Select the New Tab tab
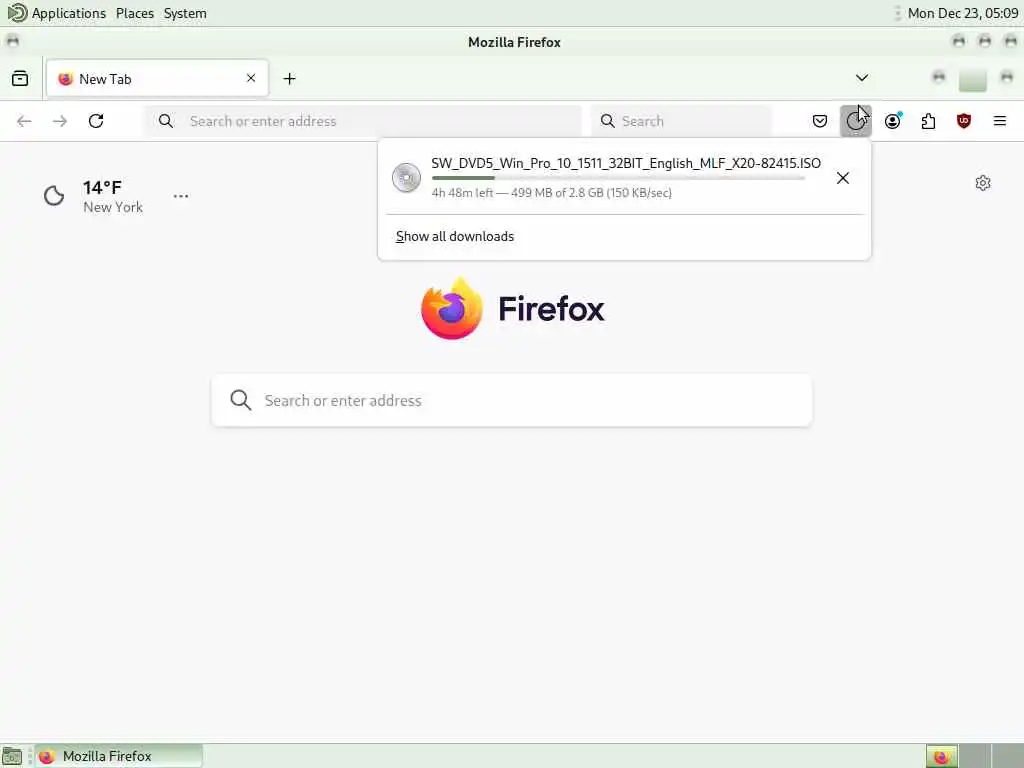 157,78
